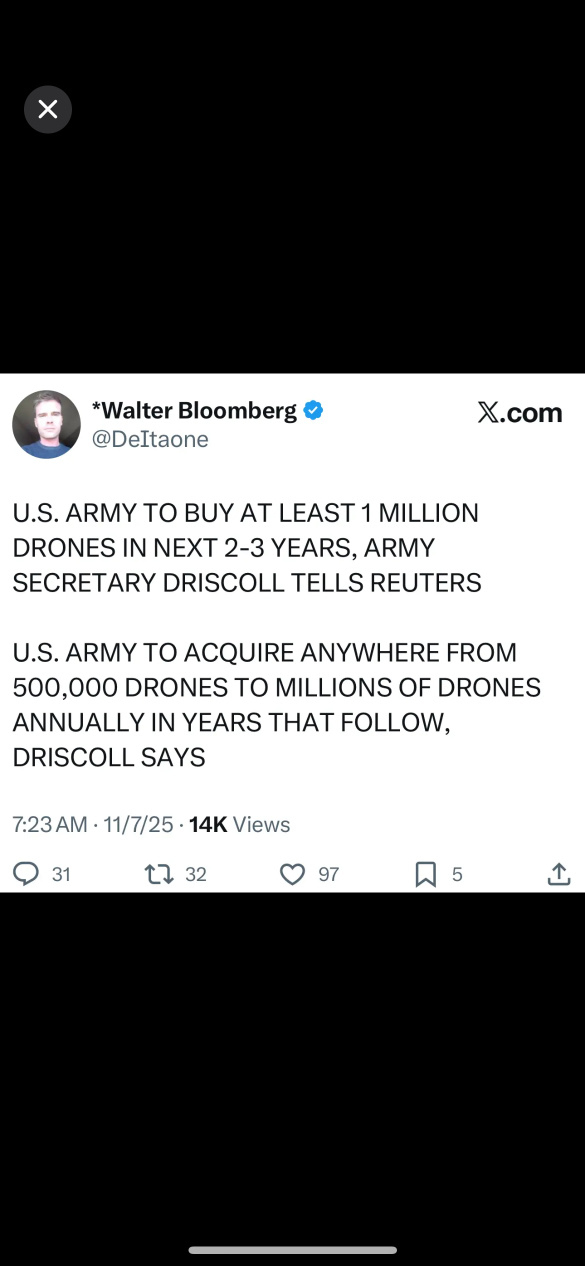Bookmark the post using the bookmark icon

coord(426,874)
